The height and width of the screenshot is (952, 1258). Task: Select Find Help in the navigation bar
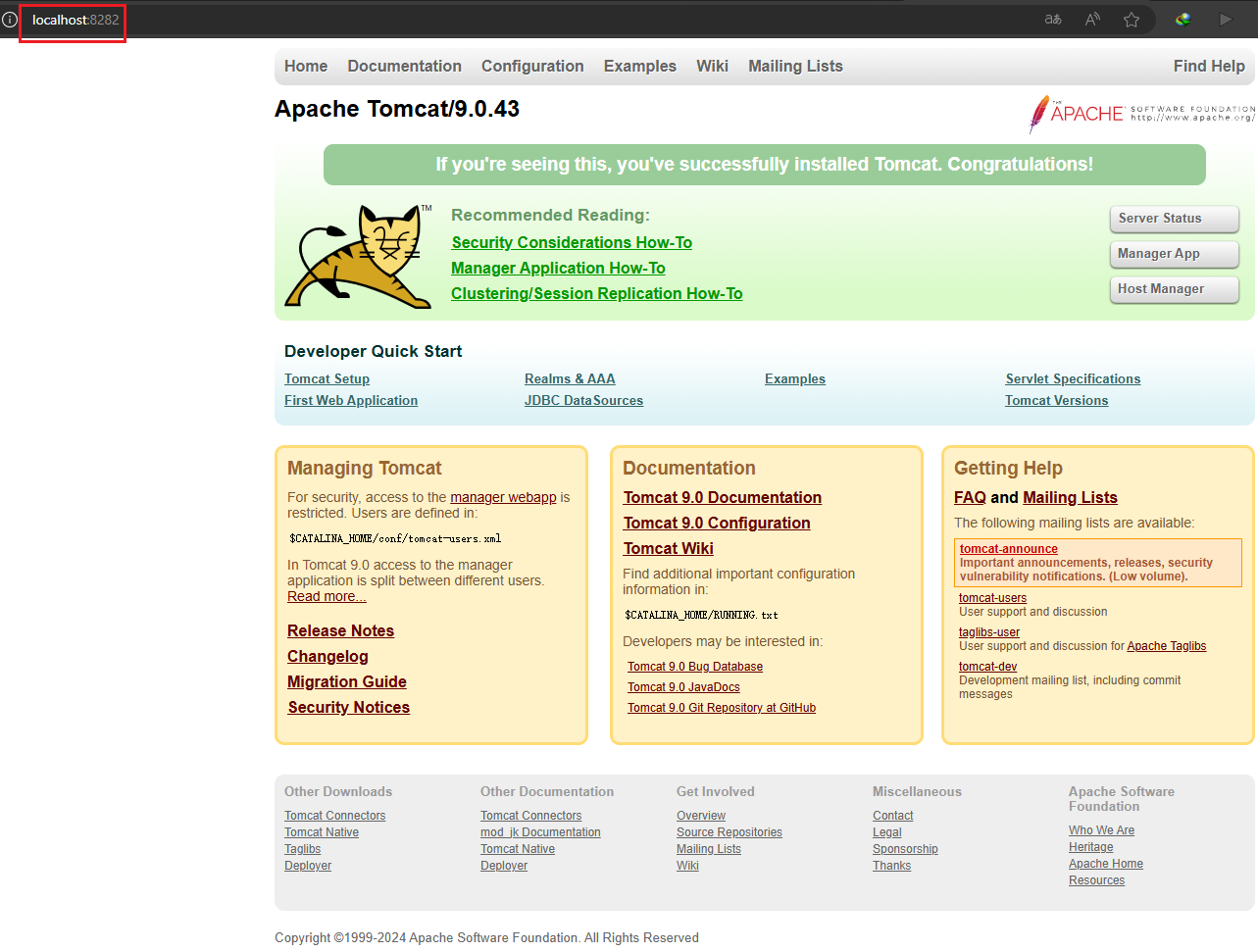[1208, 66]
